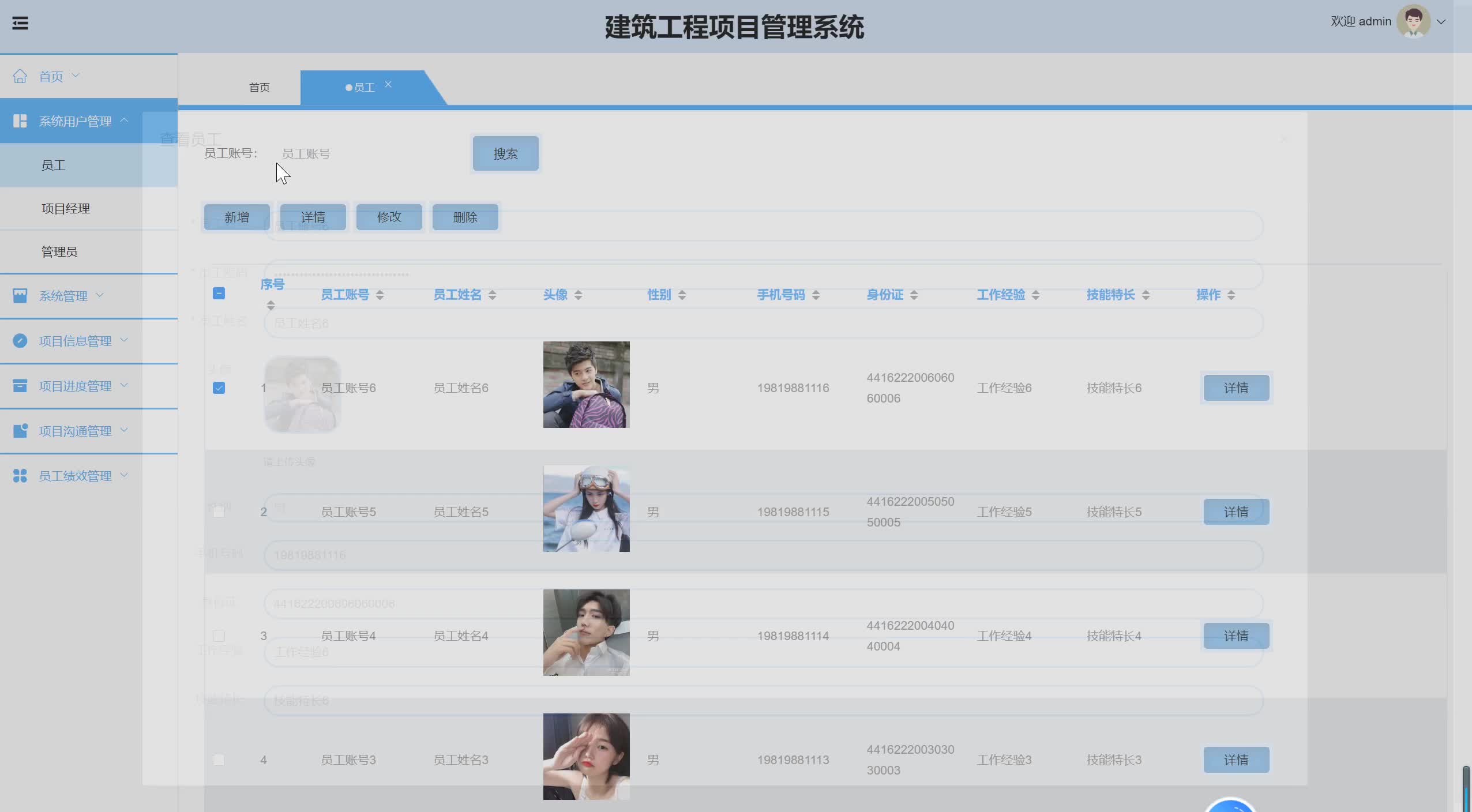
Task: Click the home icon next to 首页
Action: pos(20,76)
